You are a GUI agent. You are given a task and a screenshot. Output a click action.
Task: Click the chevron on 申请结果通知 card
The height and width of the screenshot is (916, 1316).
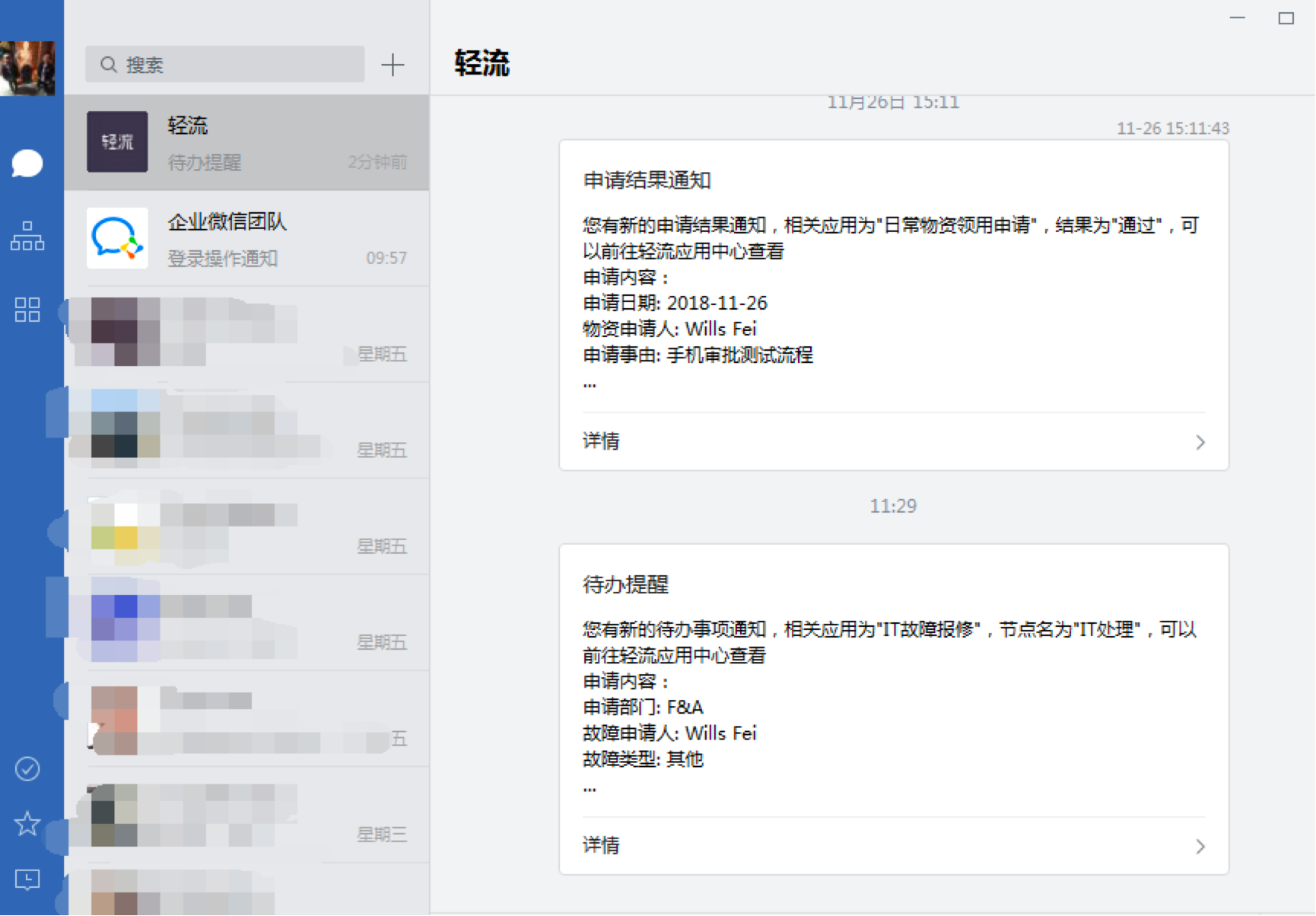(x=1200, y=442)
